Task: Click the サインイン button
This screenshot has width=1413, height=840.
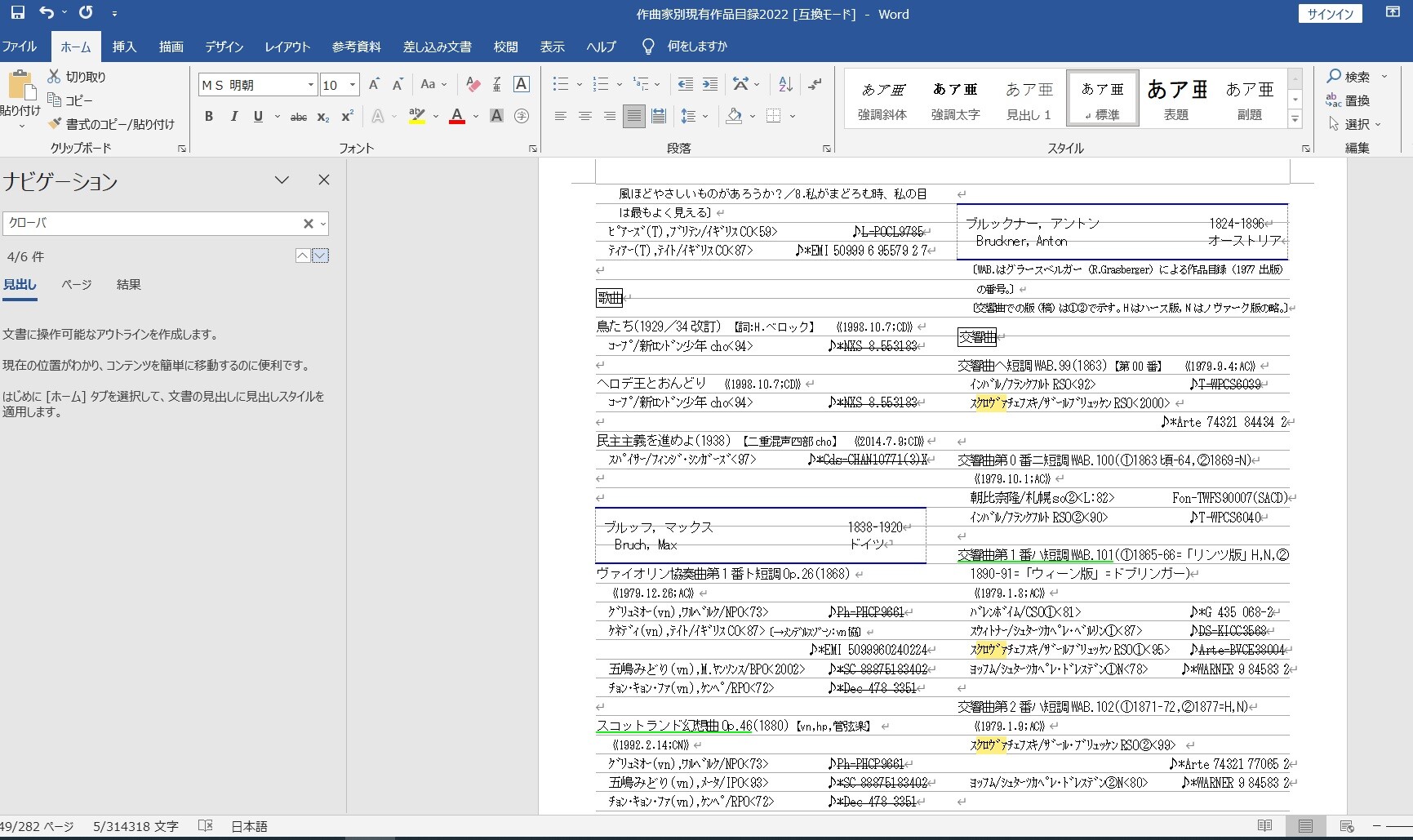Action: pos(1331,14)
